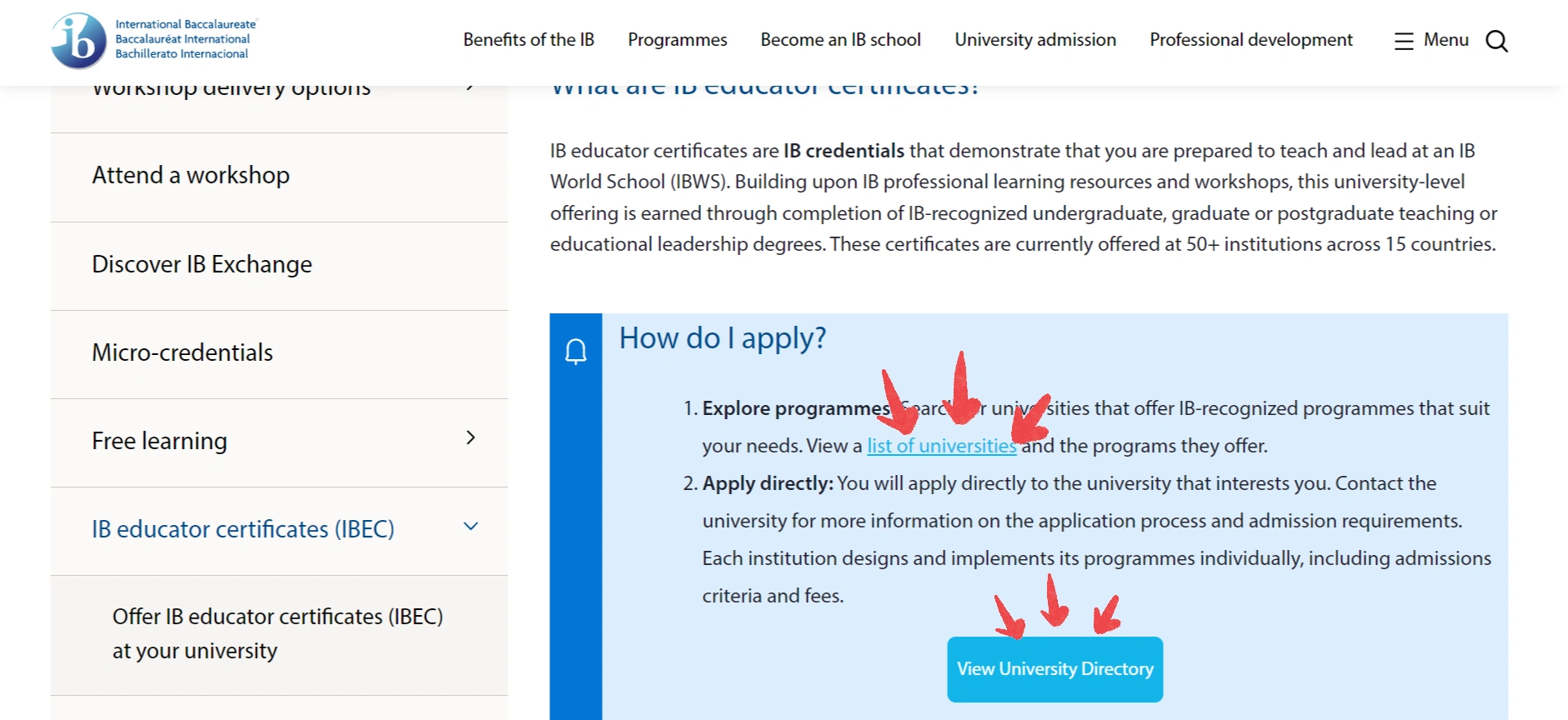Click the IB globe logo
Viewport: 1568px width, 720px height.
point(79,40)
